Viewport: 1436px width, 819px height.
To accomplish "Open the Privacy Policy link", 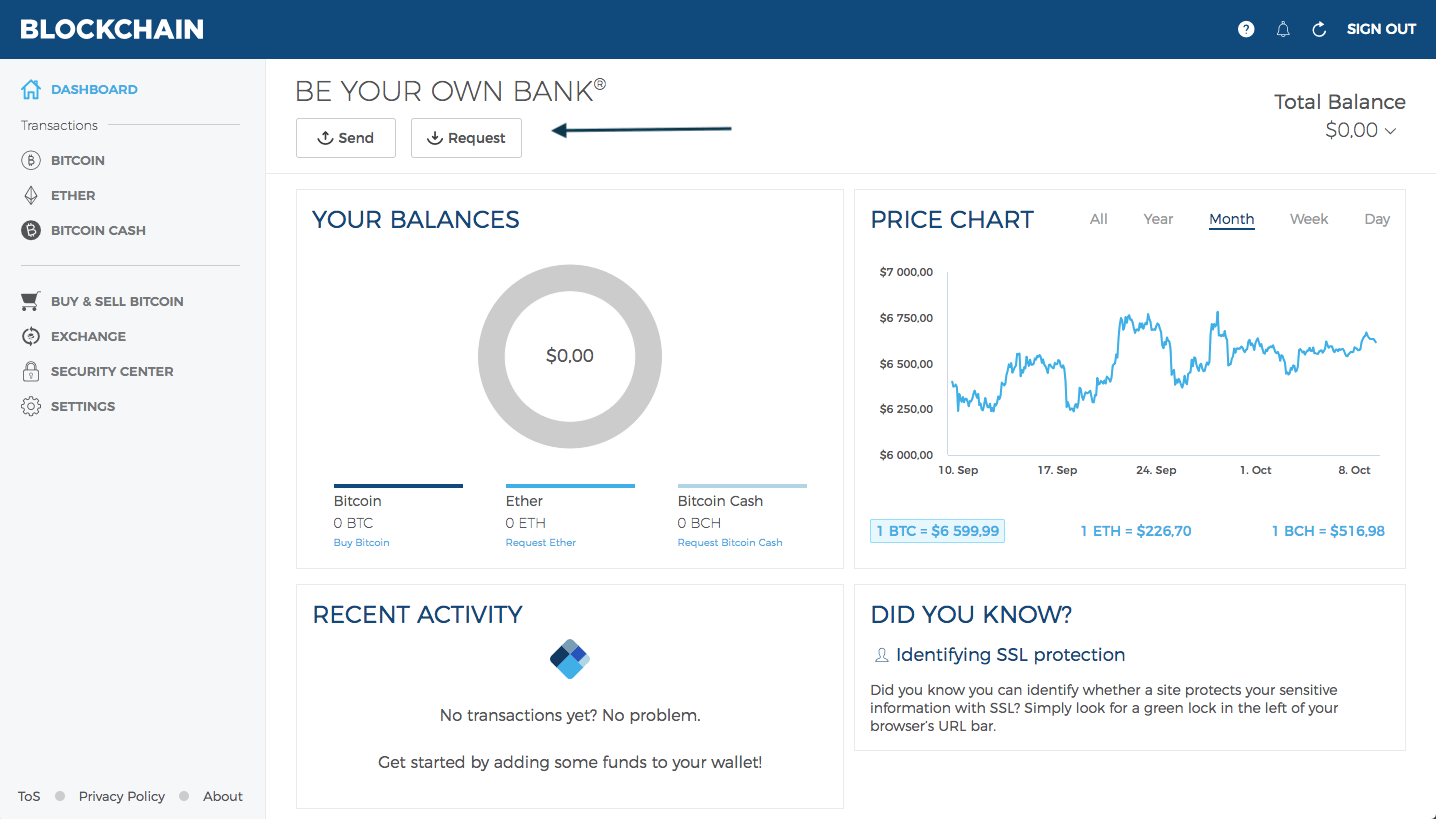I will click(x=121, y=795).
